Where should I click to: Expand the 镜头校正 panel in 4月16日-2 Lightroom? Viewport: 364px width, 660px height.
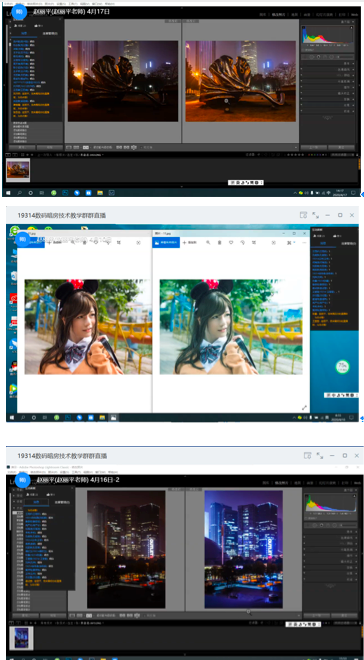coord(331,561)
